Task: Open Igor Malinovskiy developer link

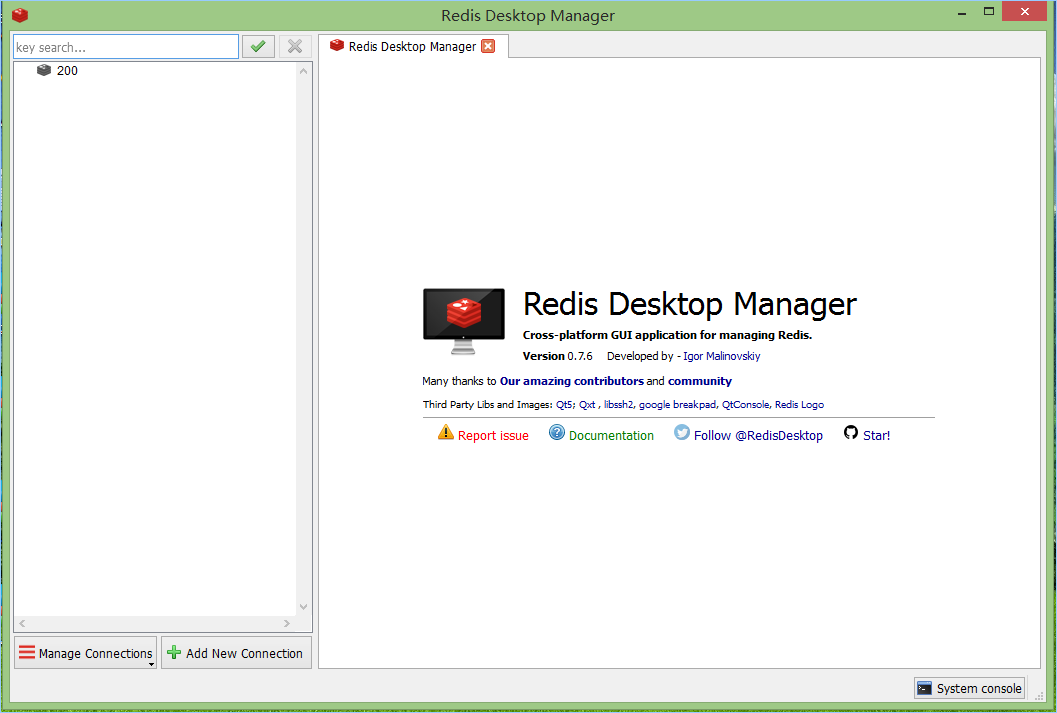Action: [x=721, y=356]
